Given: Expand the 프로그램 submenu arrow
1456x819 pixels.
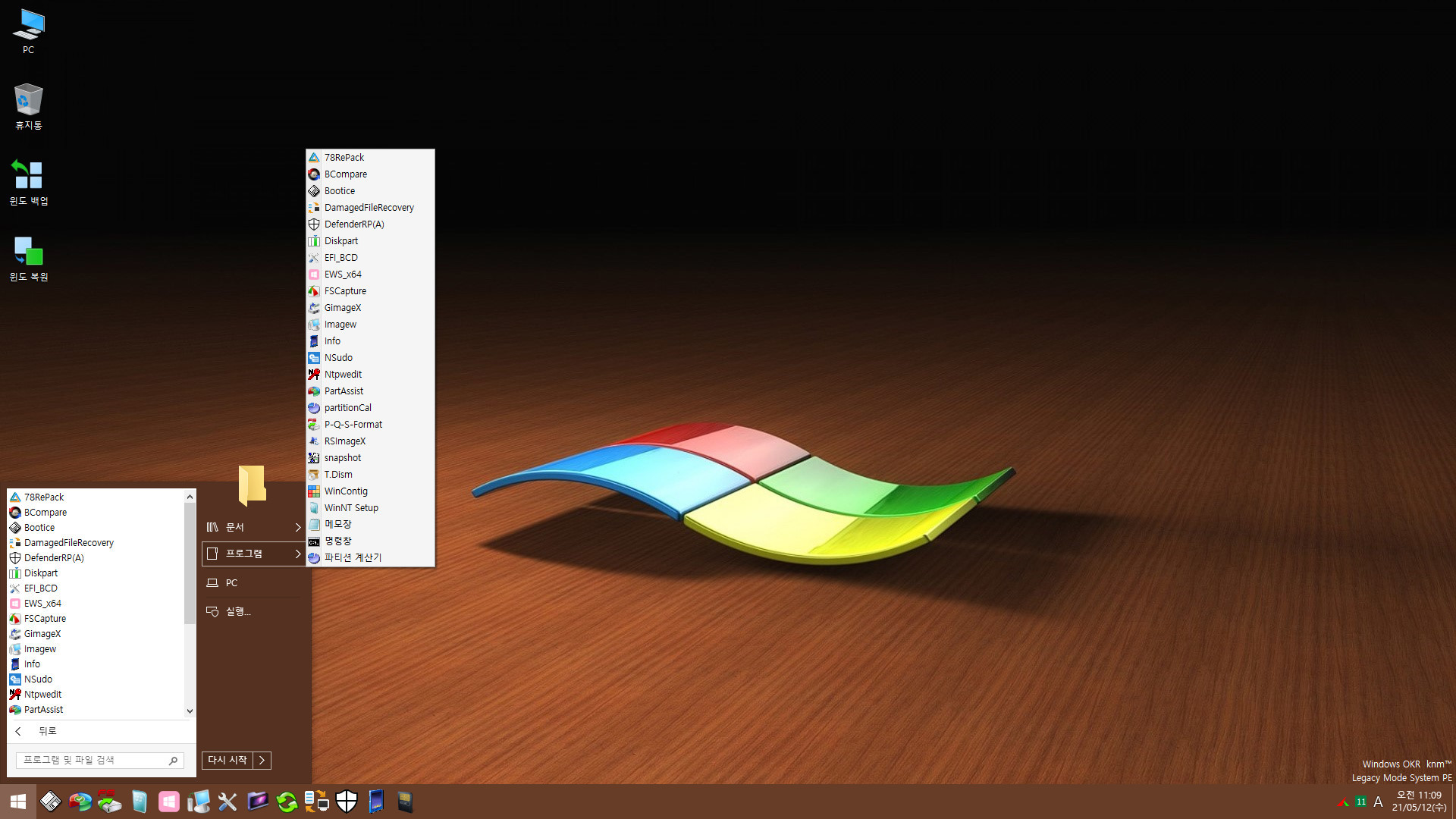Looking at the screenshot, I should point(298,554).
